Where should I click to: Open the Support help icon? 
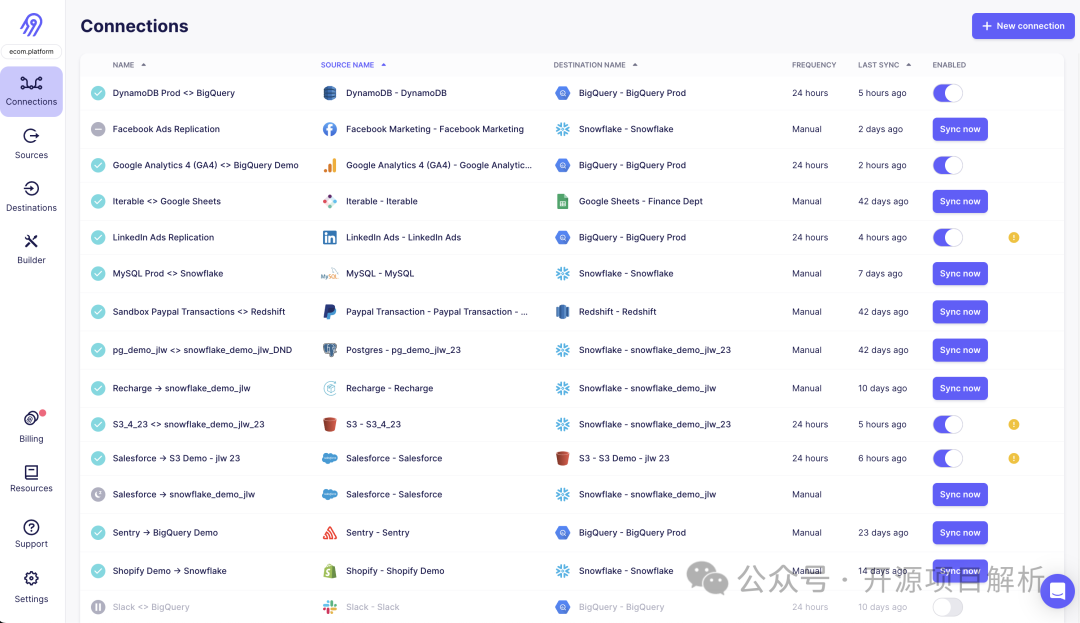[x=31, y=533]
